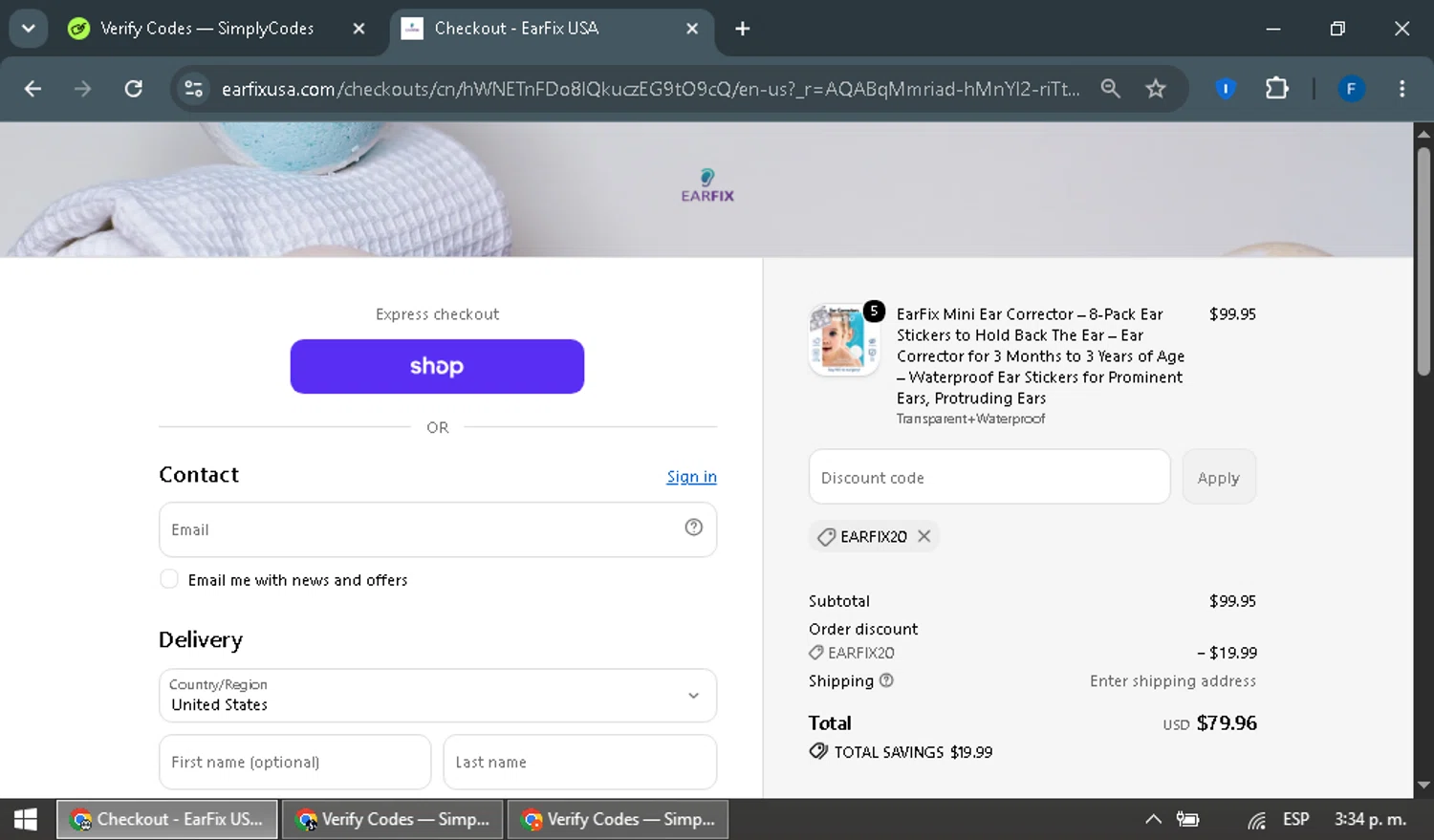Go back to the previous page
Screen dimensions: 1434x840
coord(33,89)
